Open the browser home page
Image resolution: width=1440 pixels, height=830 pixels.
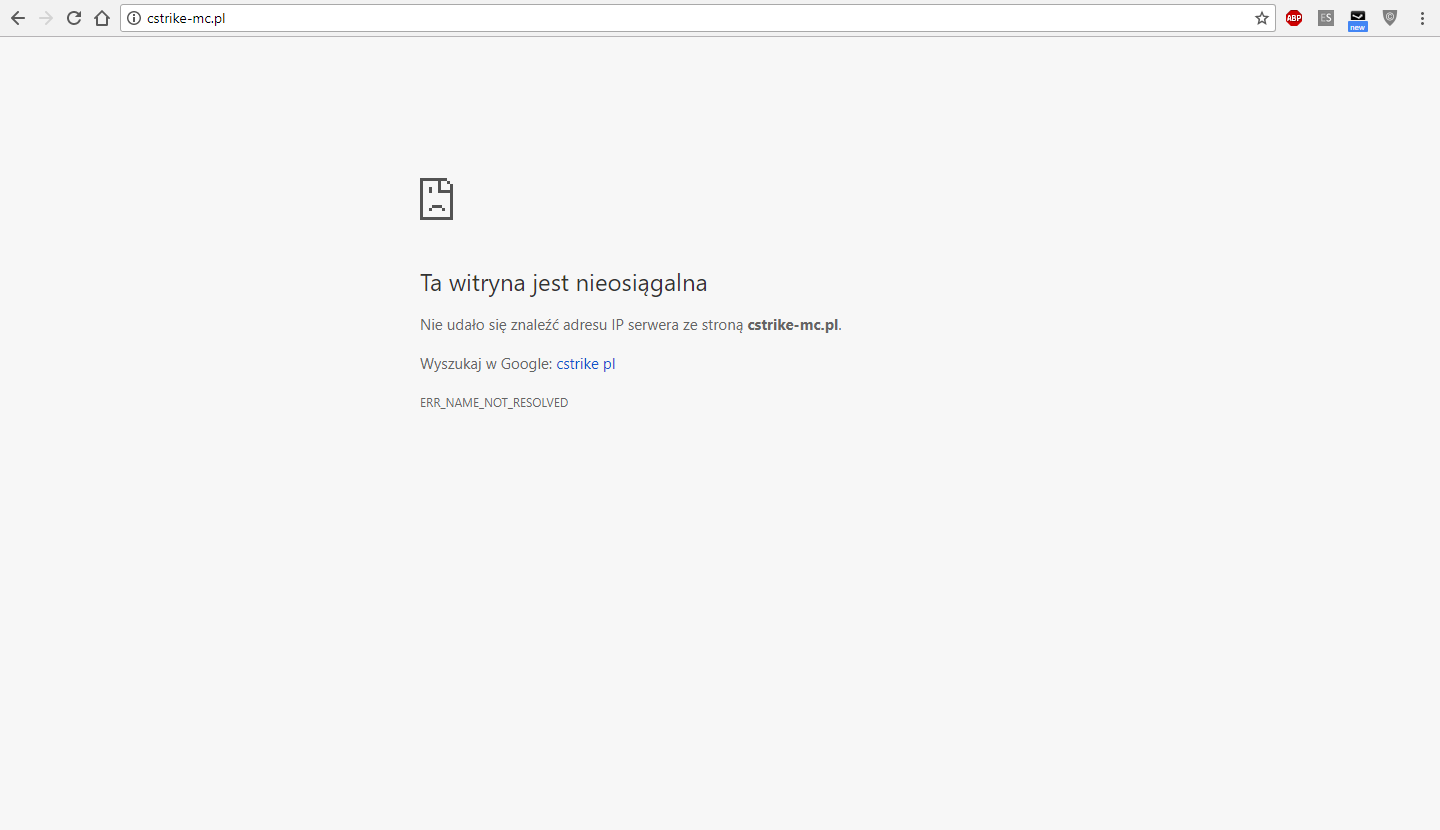point(101,18)
